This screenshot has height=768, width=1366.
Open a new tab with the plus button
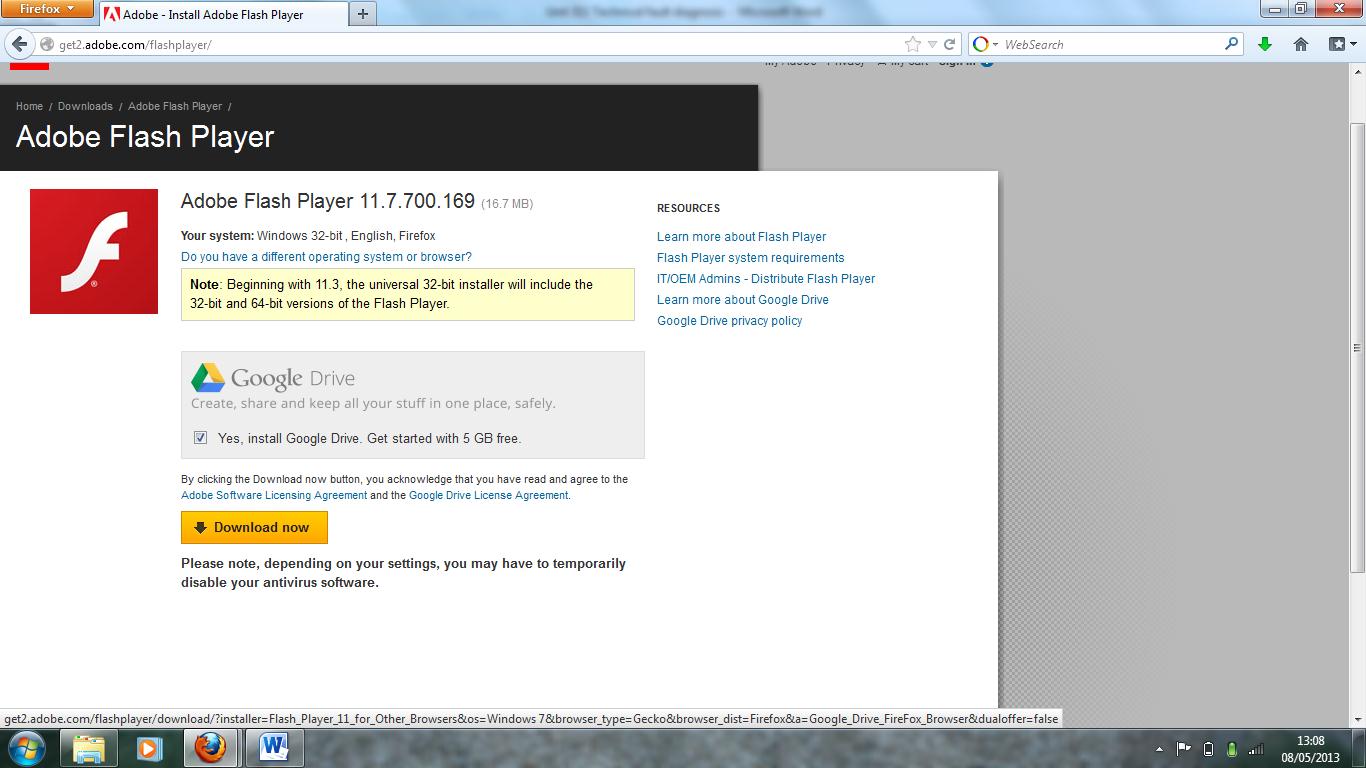click(x=362, y=14)
